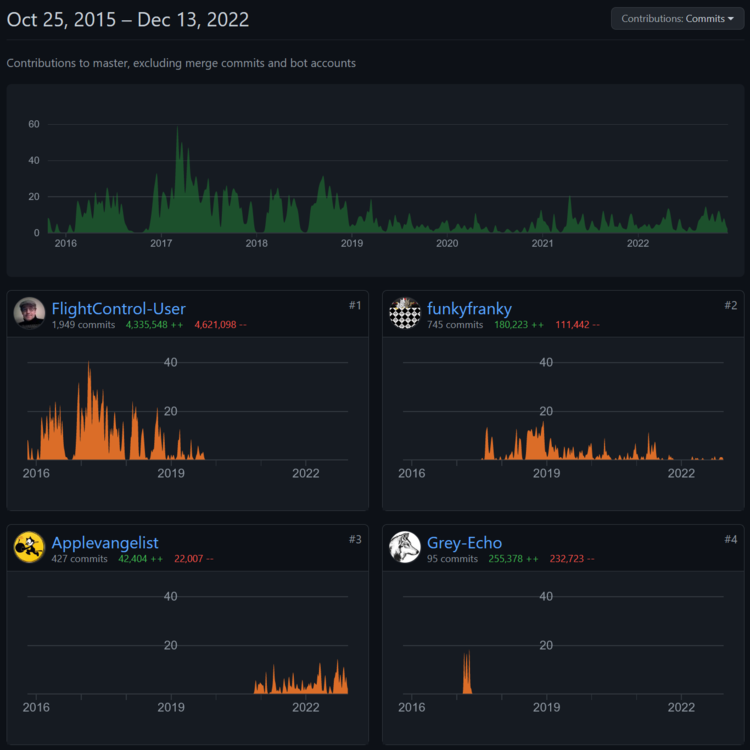Click Applevangelist's orange commit activity chart

(301, 677)
